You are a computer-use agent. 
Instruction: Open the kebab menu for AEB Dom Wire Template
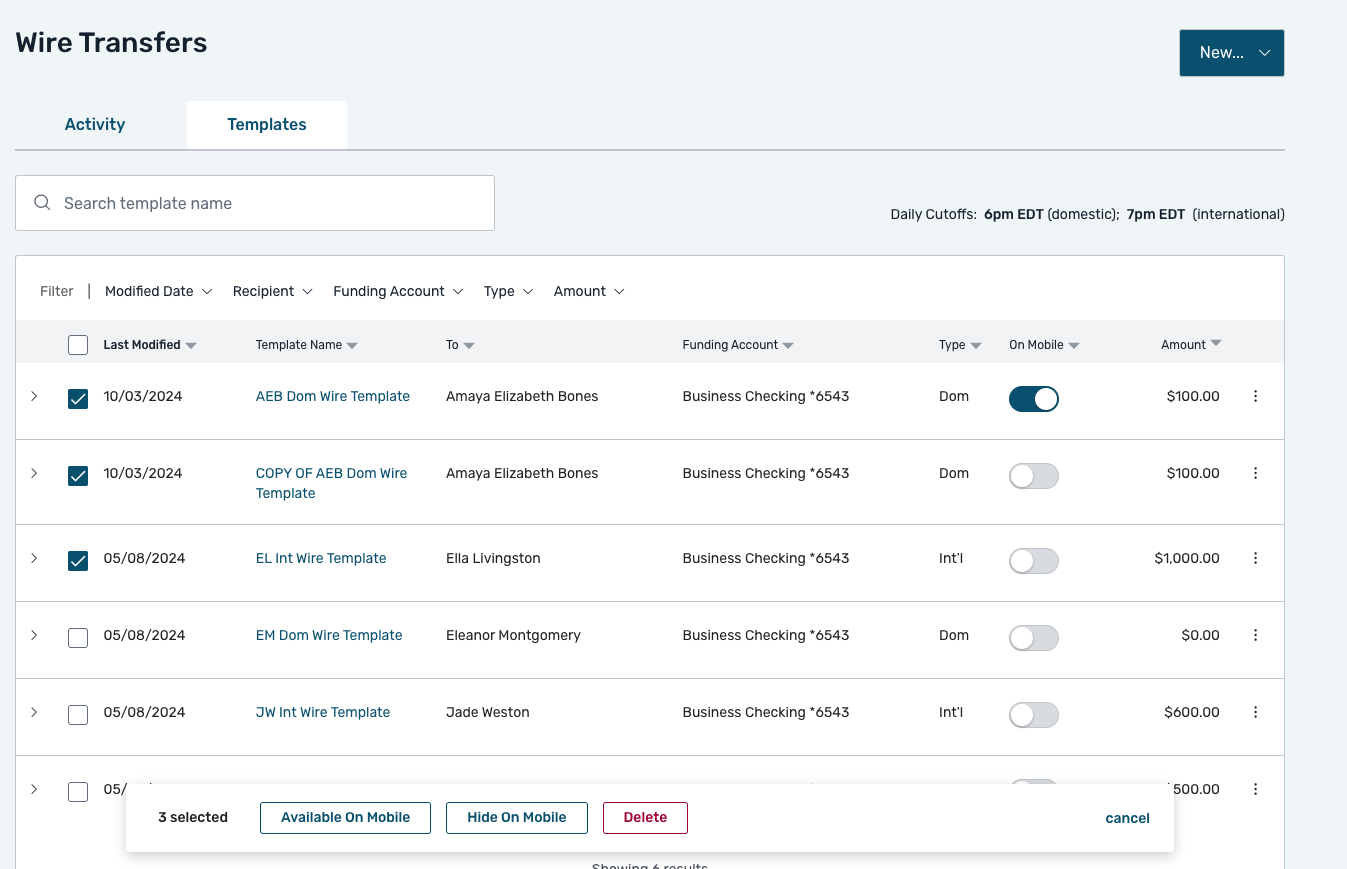click(1255, 397)
